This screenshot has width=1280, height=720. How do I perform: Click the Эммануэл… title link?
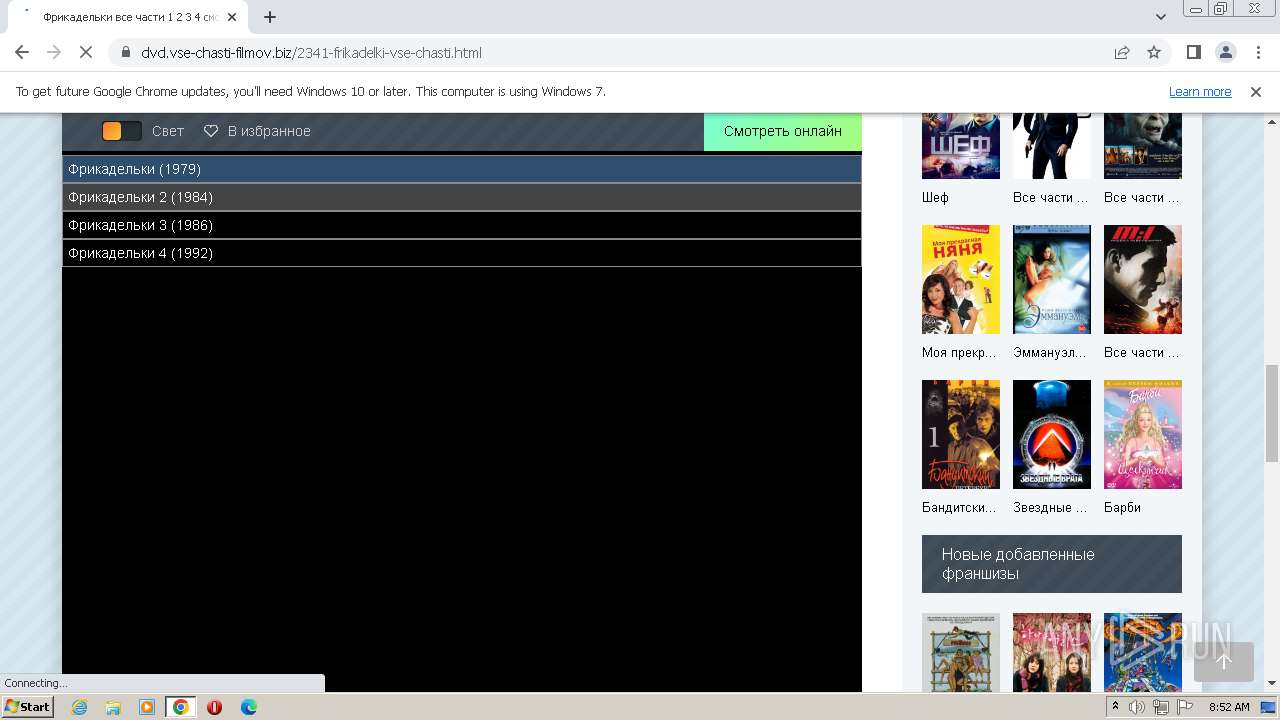pos(1050,352)
